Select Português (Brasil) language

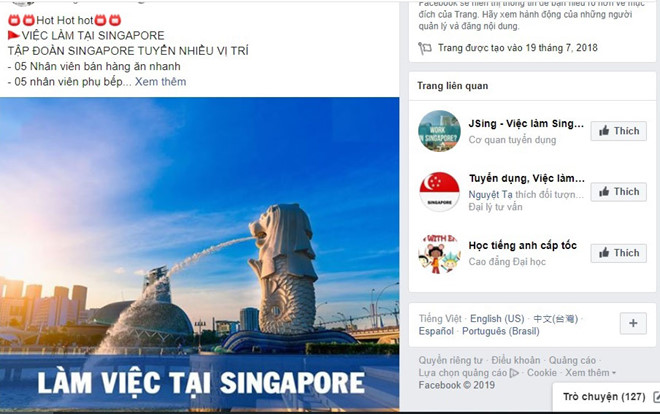tap(501, 331)
